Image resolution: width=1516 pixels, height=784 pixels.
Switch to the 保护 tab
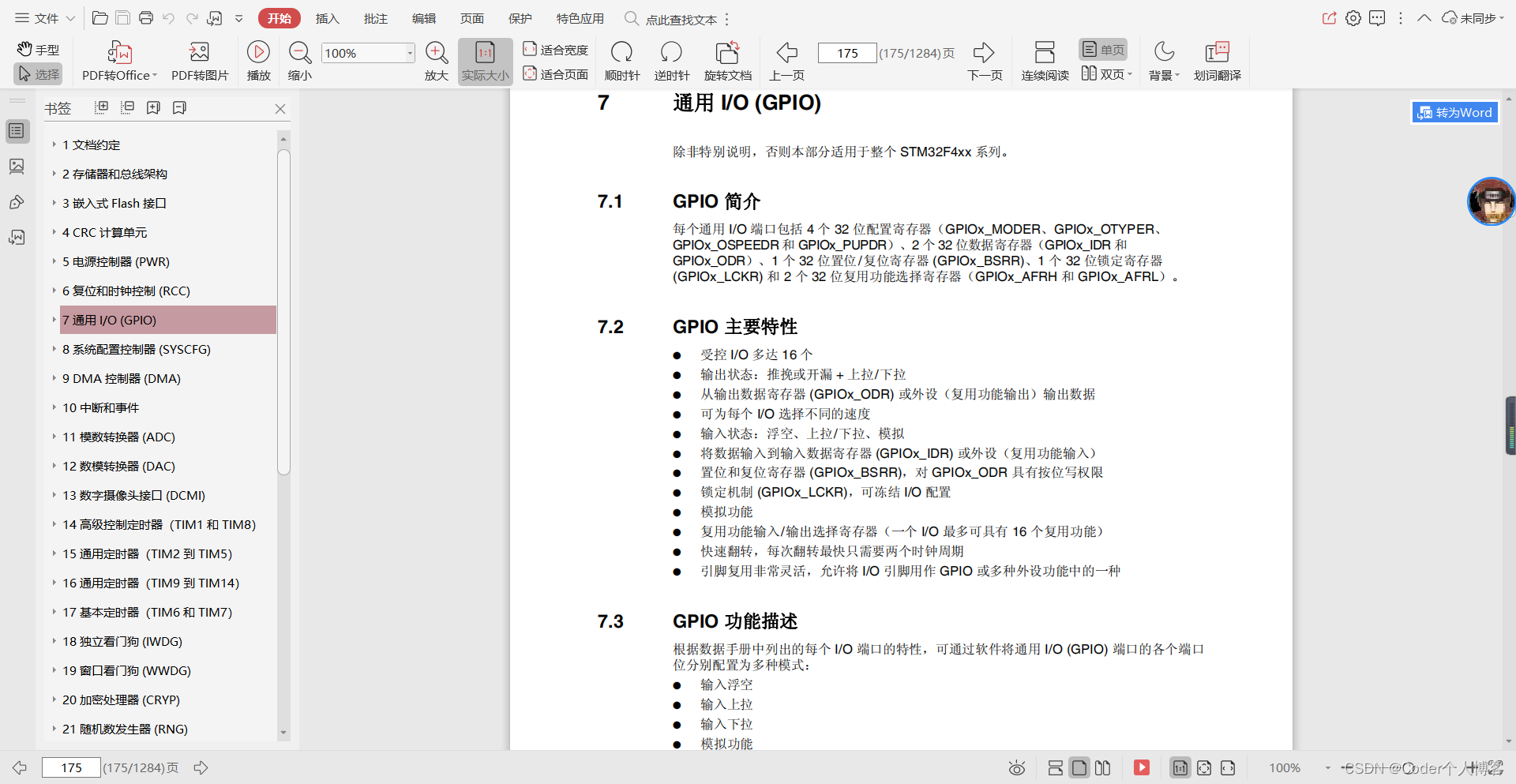click(x=520, y=18)
